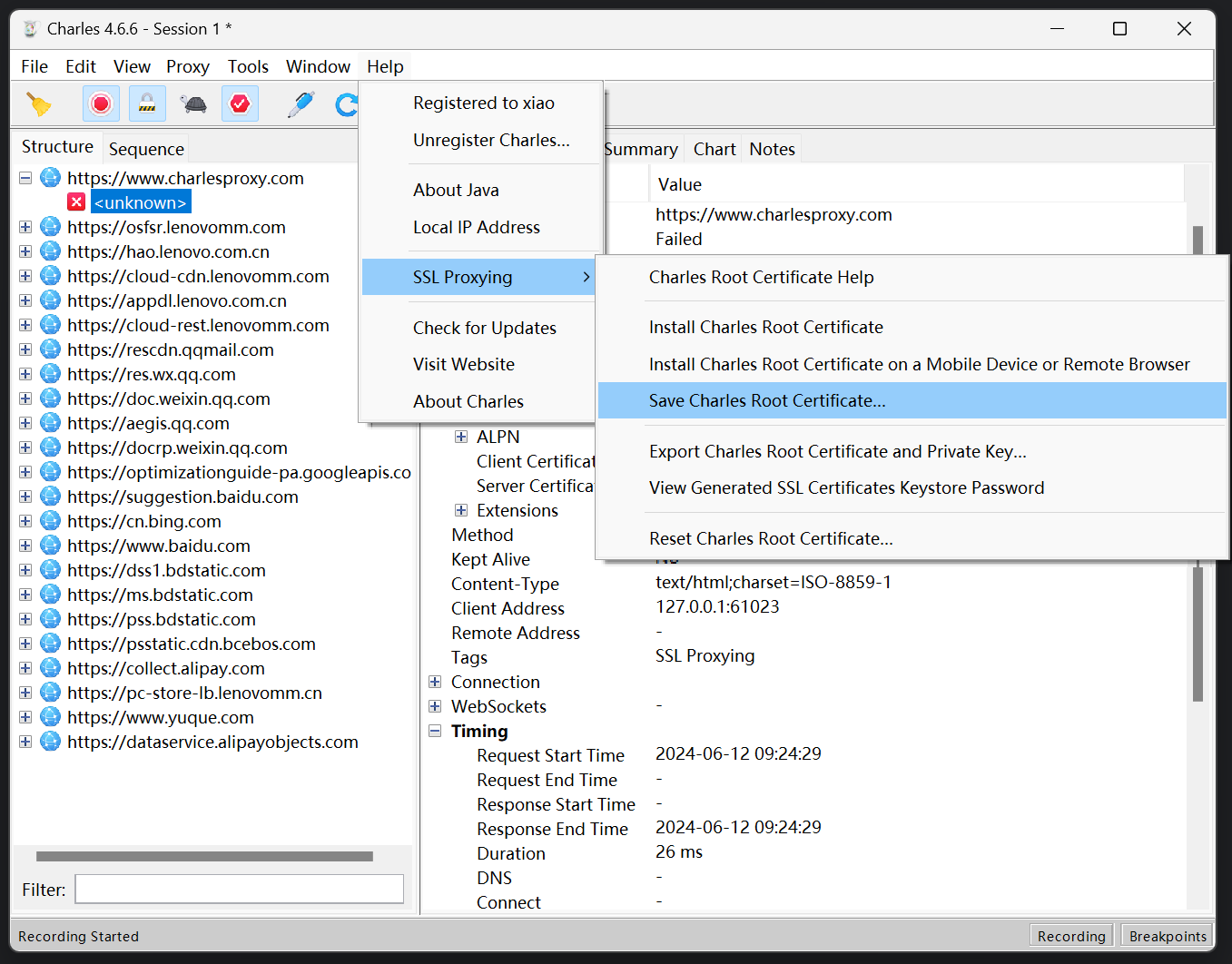Expand the Extensions row
Viewport: 1232px width, 964px height.
click(461, 510)
